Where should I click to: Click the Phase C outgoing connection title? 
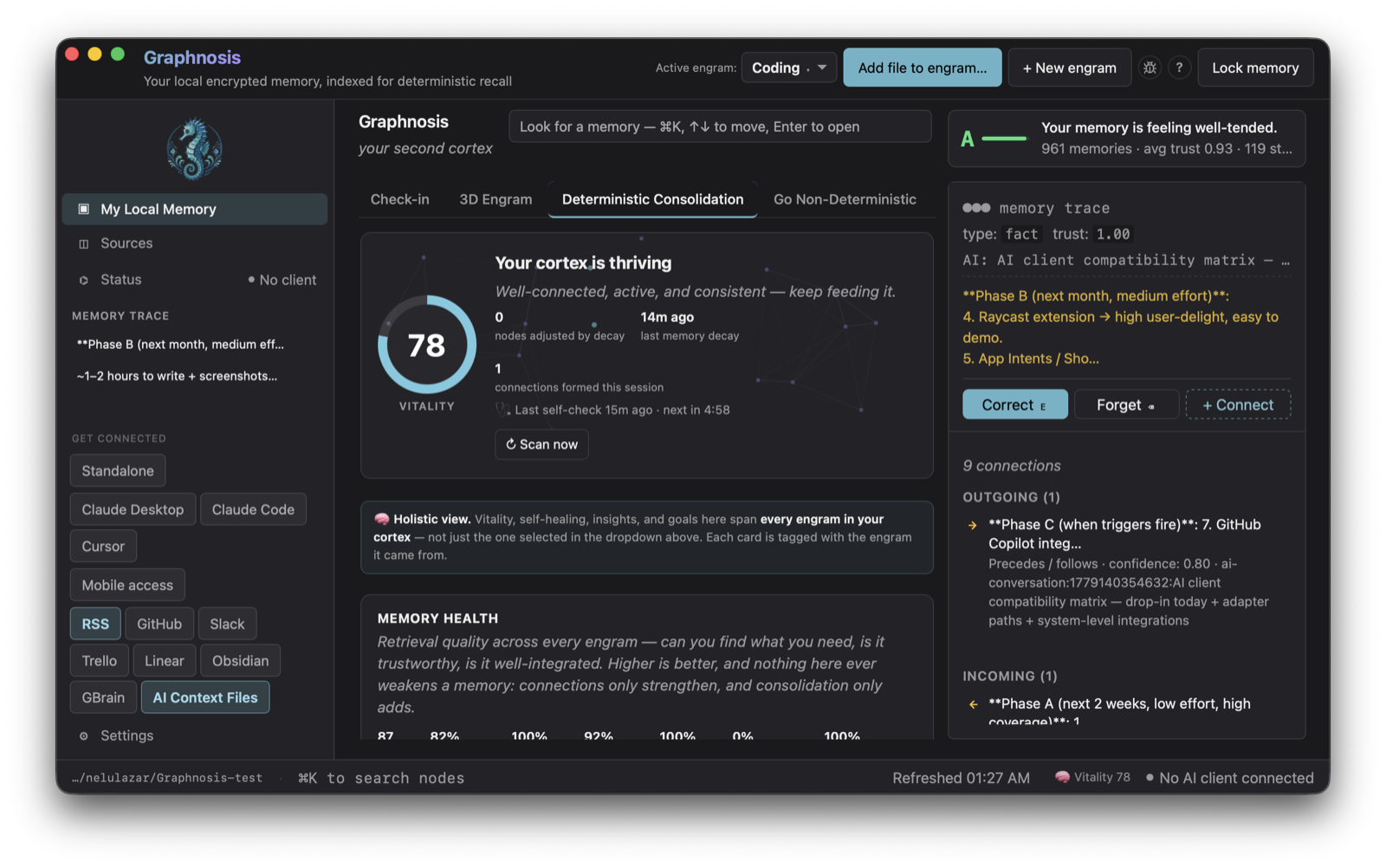(x=1124, y=534)
